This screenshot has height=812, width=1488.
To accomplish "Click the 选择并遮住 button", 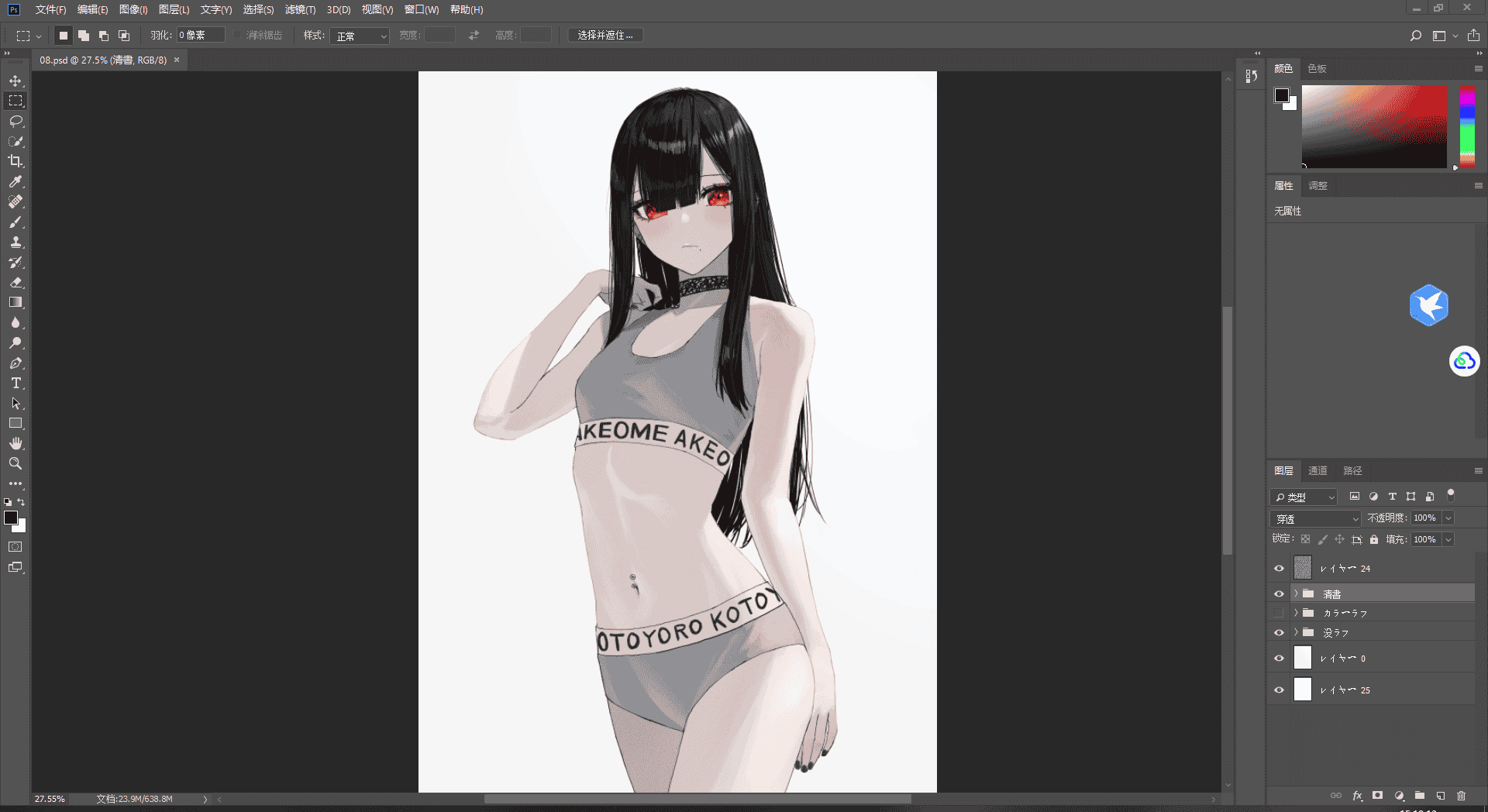I will coord(605,36).
